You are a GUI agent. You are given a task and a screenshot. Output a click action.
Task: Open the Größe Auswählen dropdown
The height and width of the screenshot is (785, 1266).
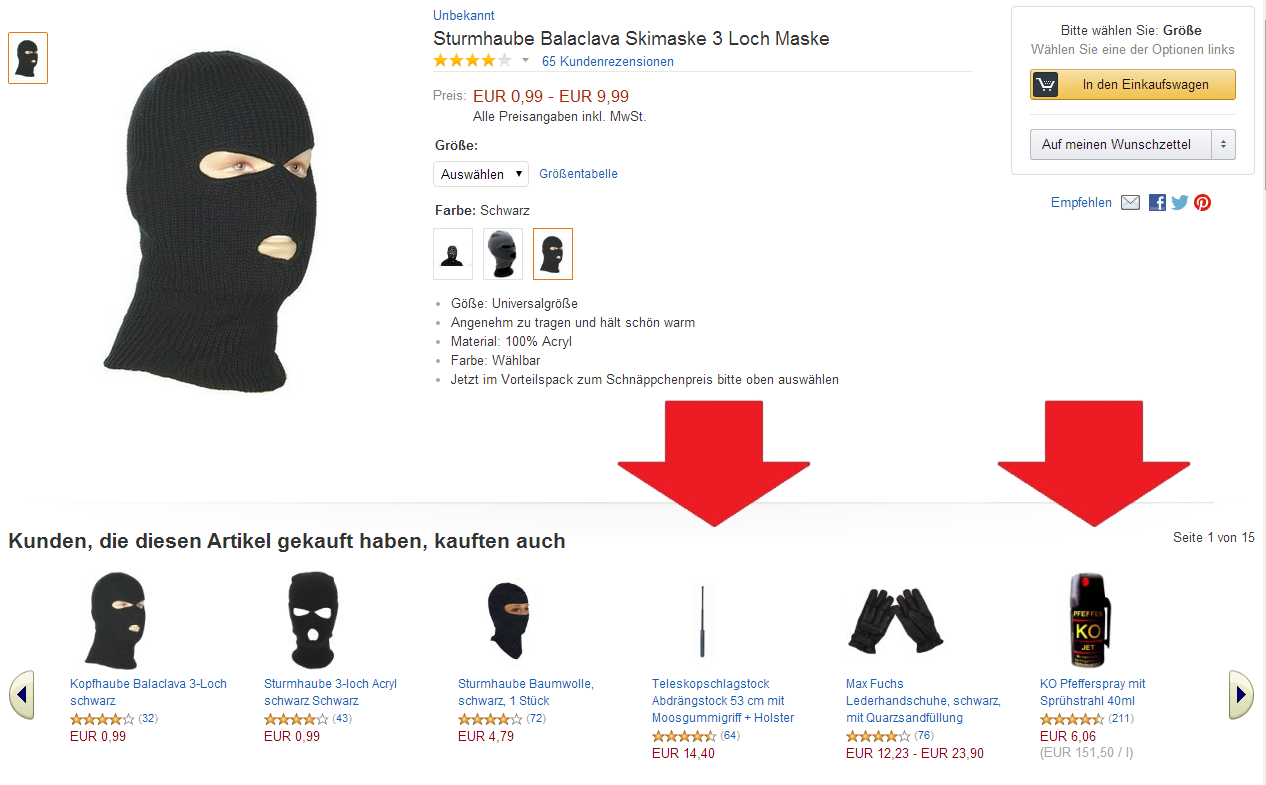point(481,174)
